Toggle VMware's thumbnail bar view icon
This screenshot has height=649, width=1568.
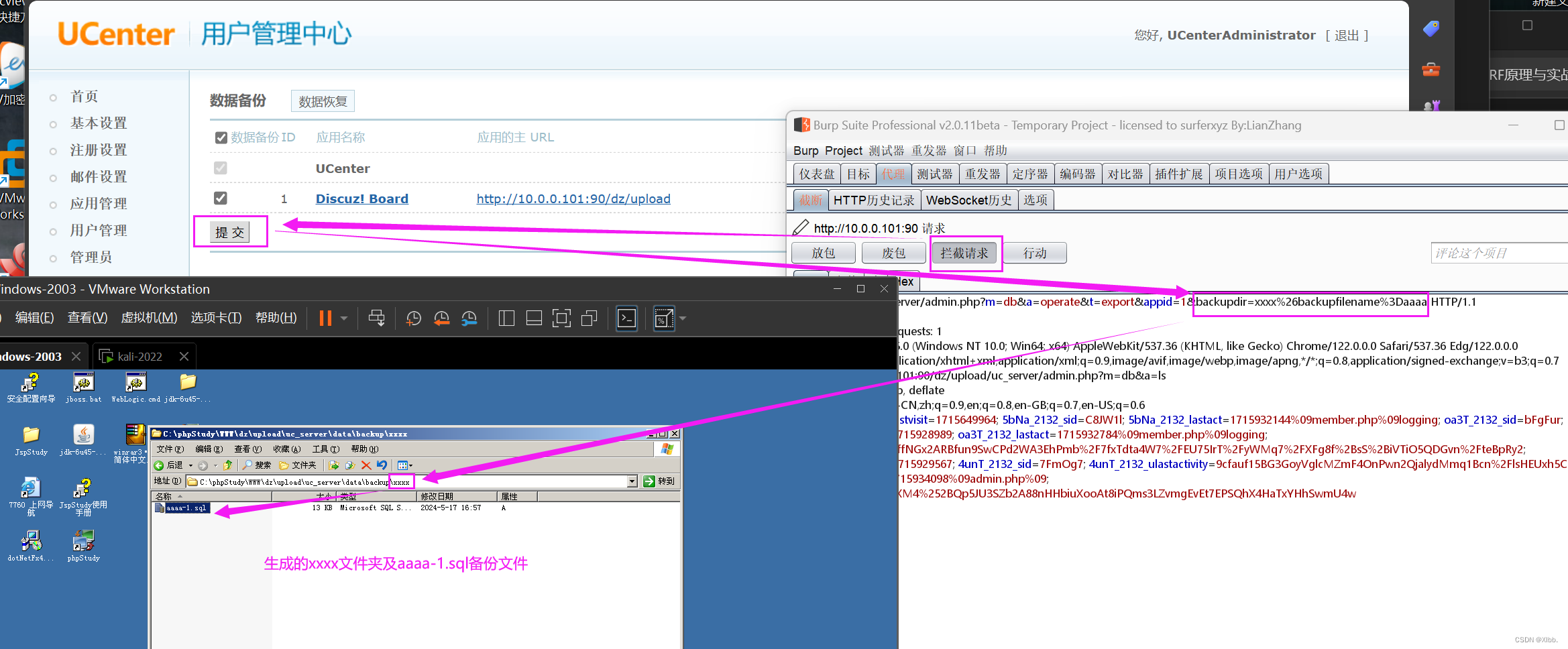534,318
